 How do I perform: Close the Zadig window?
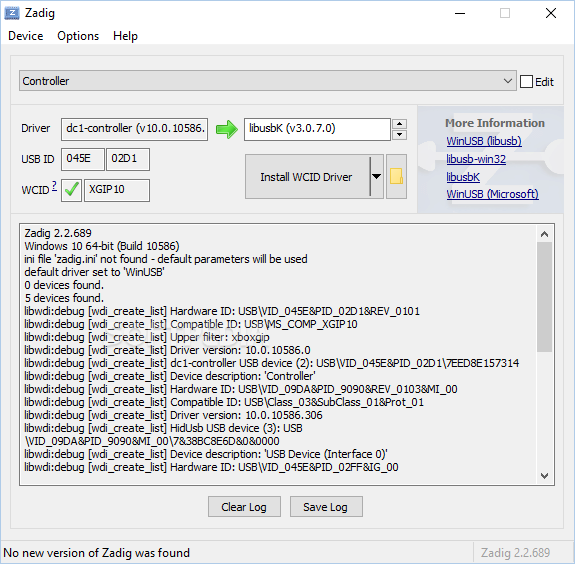pos(550,14)
